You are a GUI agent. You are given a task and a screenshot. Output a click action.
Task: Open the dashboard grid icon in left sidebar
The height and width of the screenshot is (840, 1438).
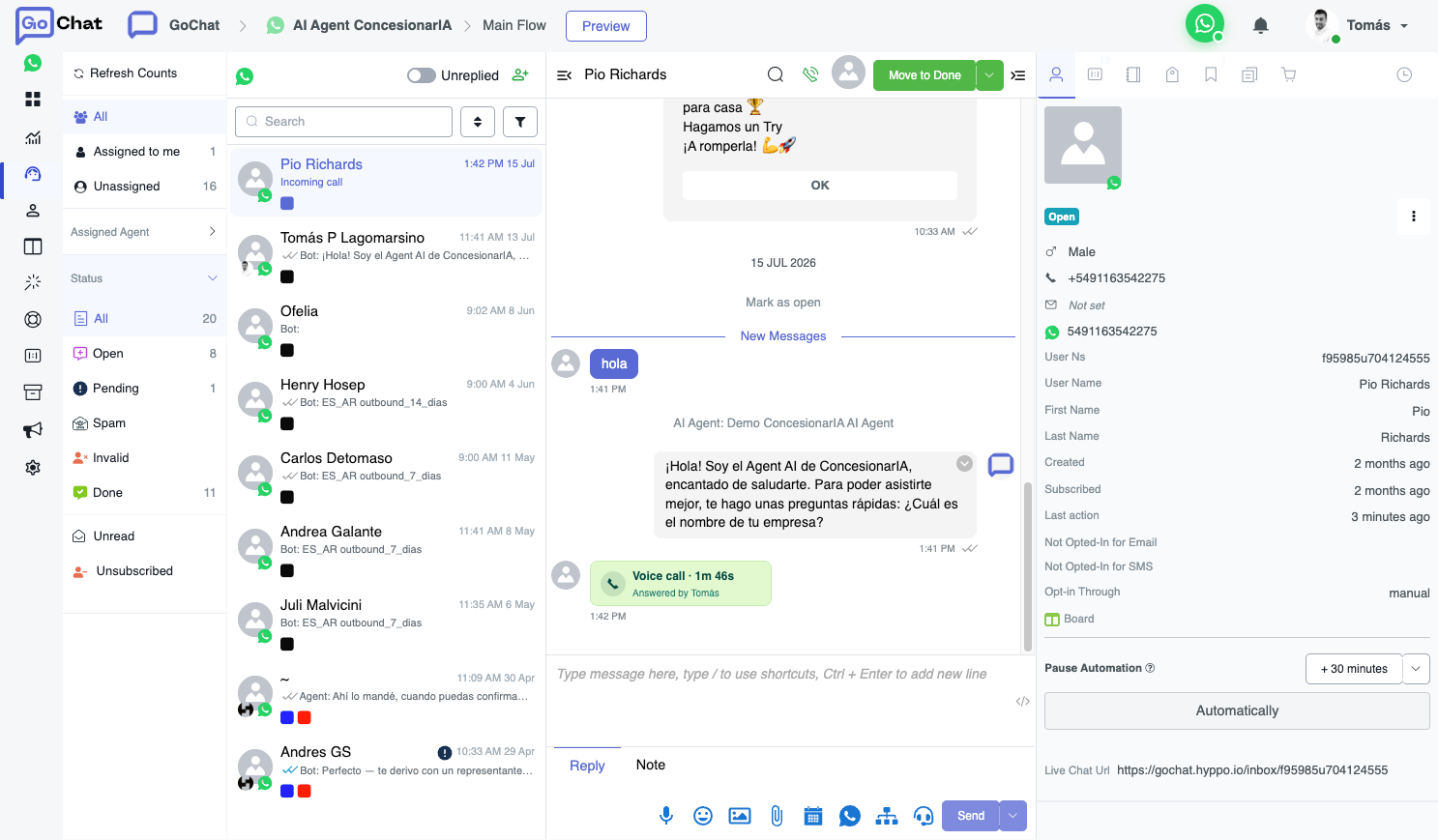click(33, 99)
